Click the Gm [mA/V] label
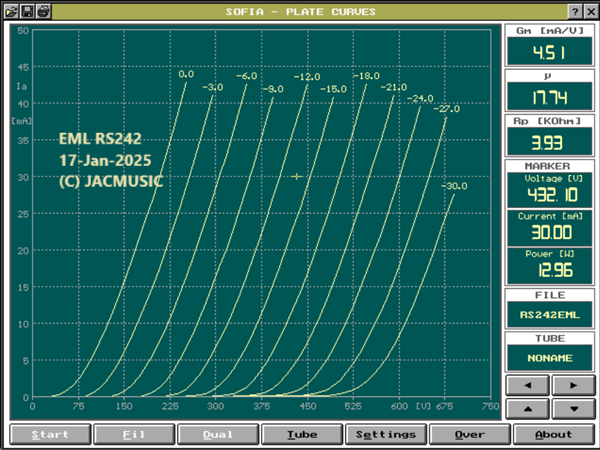 point(550,31)
